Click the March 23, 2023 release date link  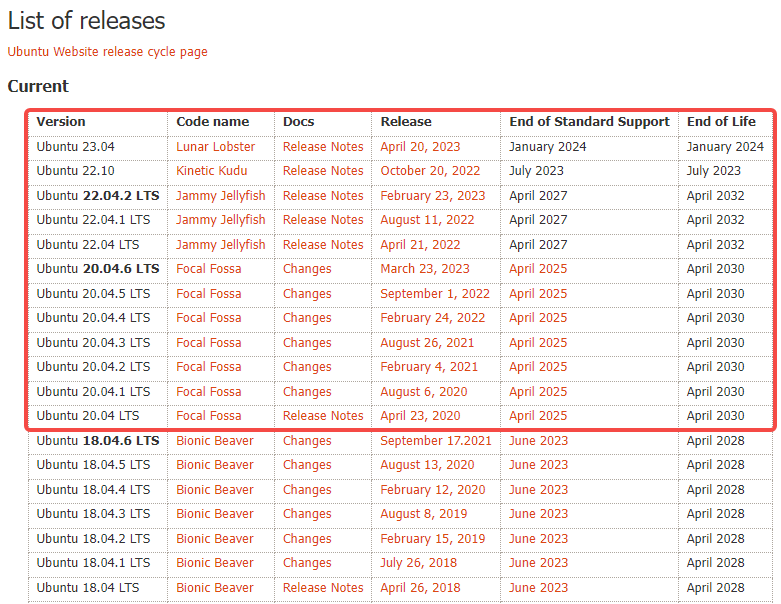point(424,269)
